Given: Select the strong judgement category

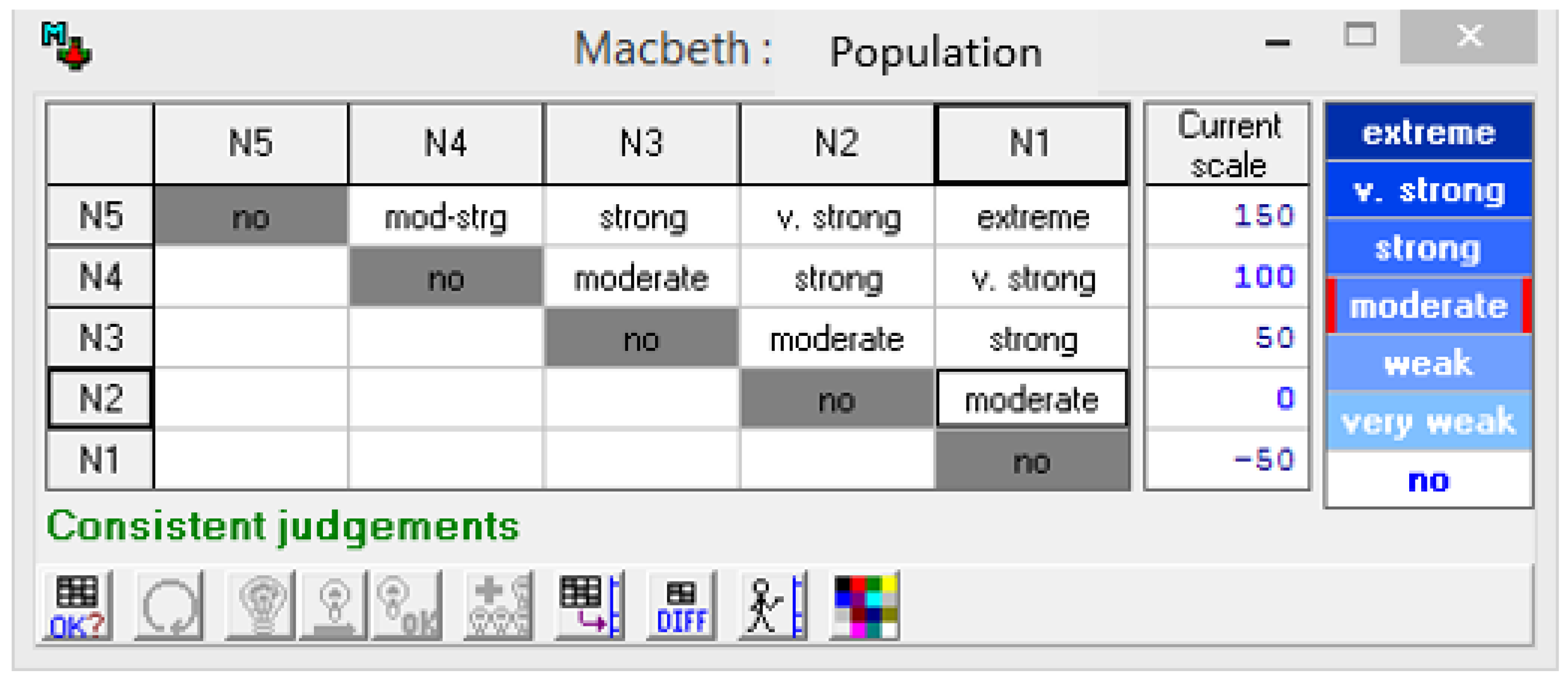Looking at the screenshot, I should coord(1428,248).
